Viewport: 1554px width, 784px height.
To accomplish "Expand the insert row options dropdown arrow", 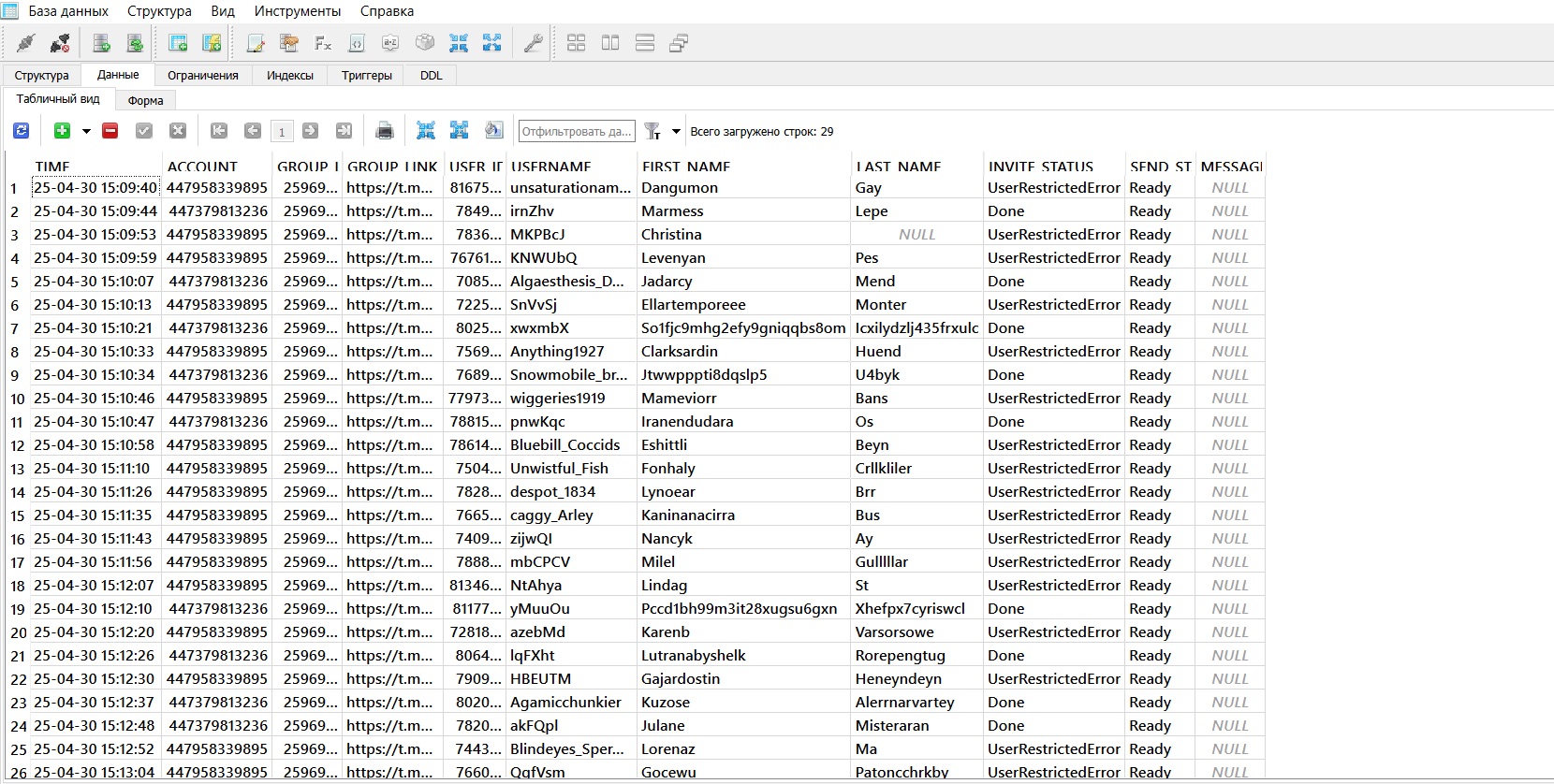I will coord(86,132).
